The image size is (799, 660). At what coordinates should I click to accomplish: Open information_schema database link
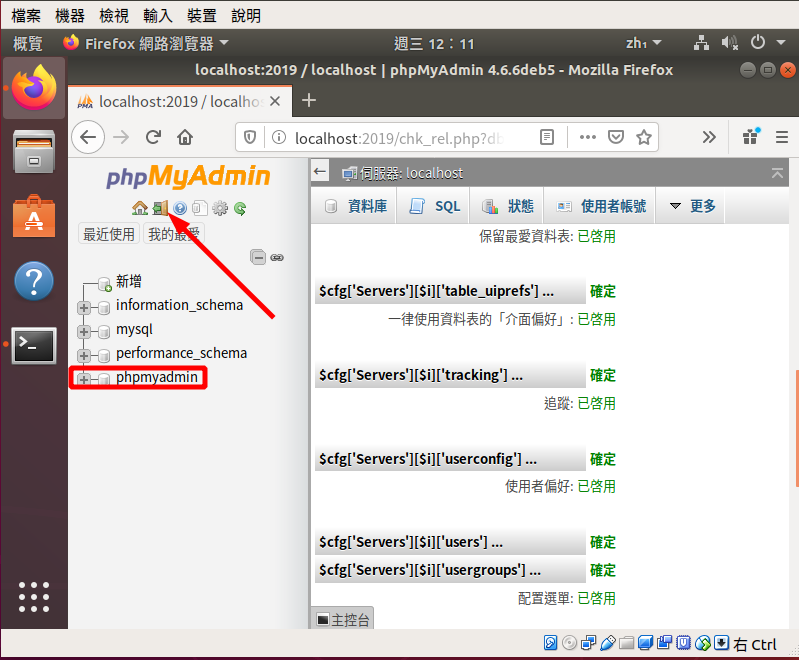click(179, 305)
